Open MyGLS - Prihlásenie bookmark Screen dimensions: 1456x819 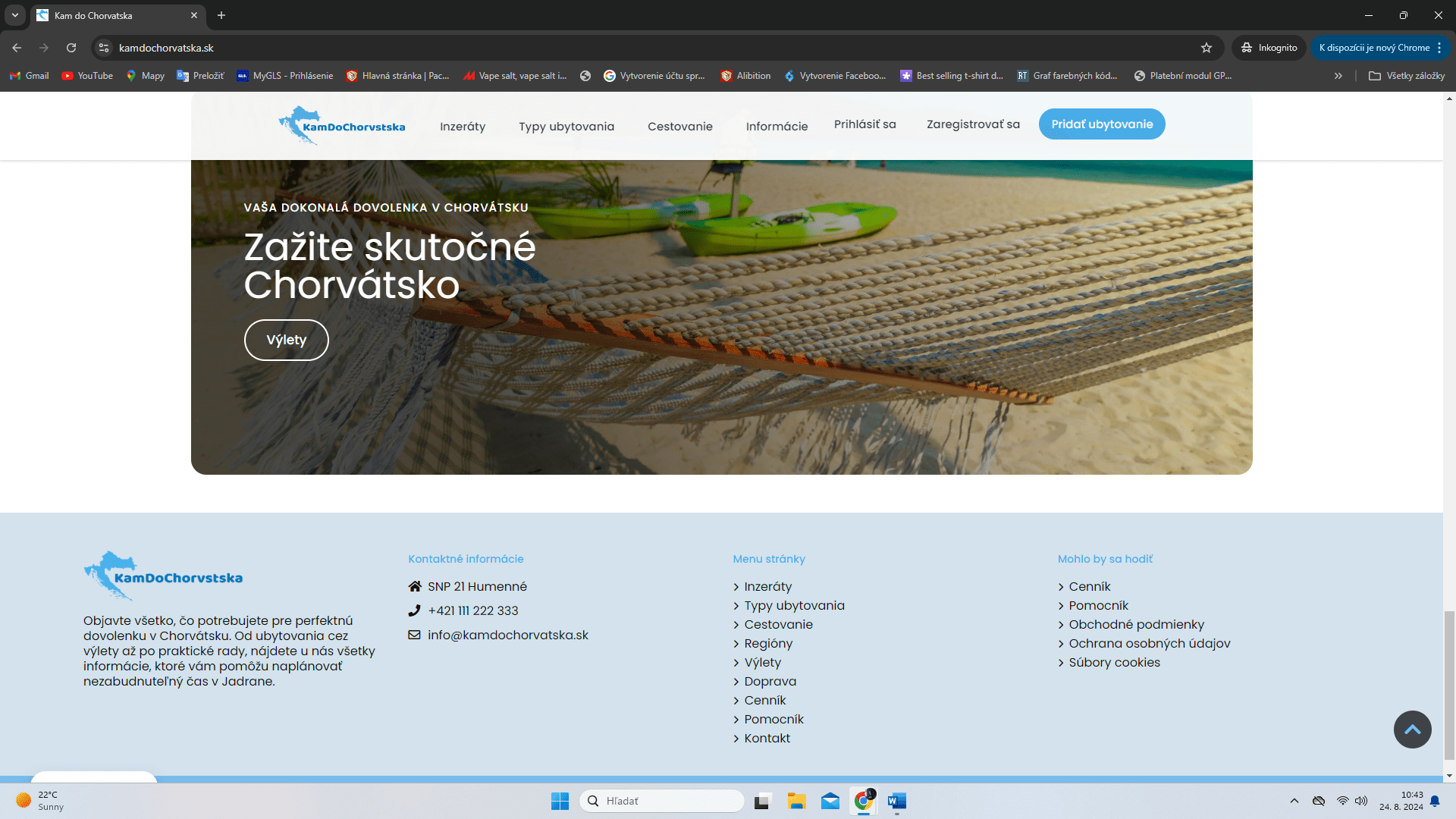coord(285,76)
